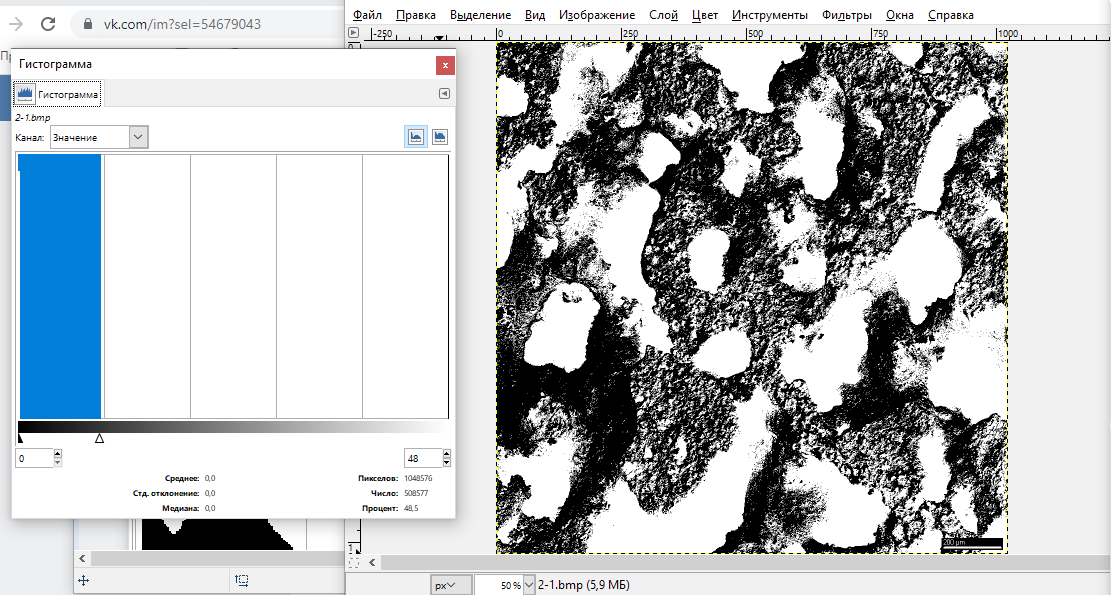The width and height of the screenshot is (1111, 595).
Task: Click the black range start triangle marker
Action: (x=21, y=438)
